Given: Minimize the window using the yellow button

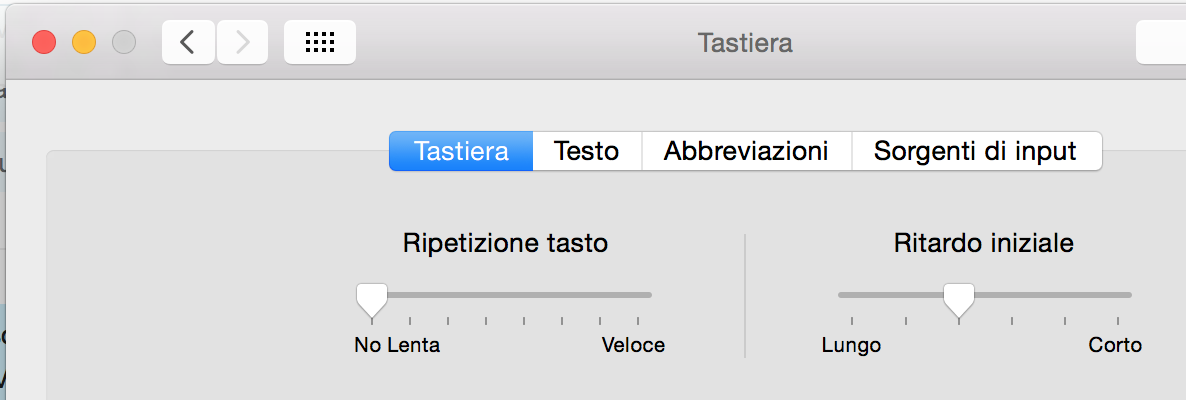Looking at the screenshot, I should tap(84, 42).
